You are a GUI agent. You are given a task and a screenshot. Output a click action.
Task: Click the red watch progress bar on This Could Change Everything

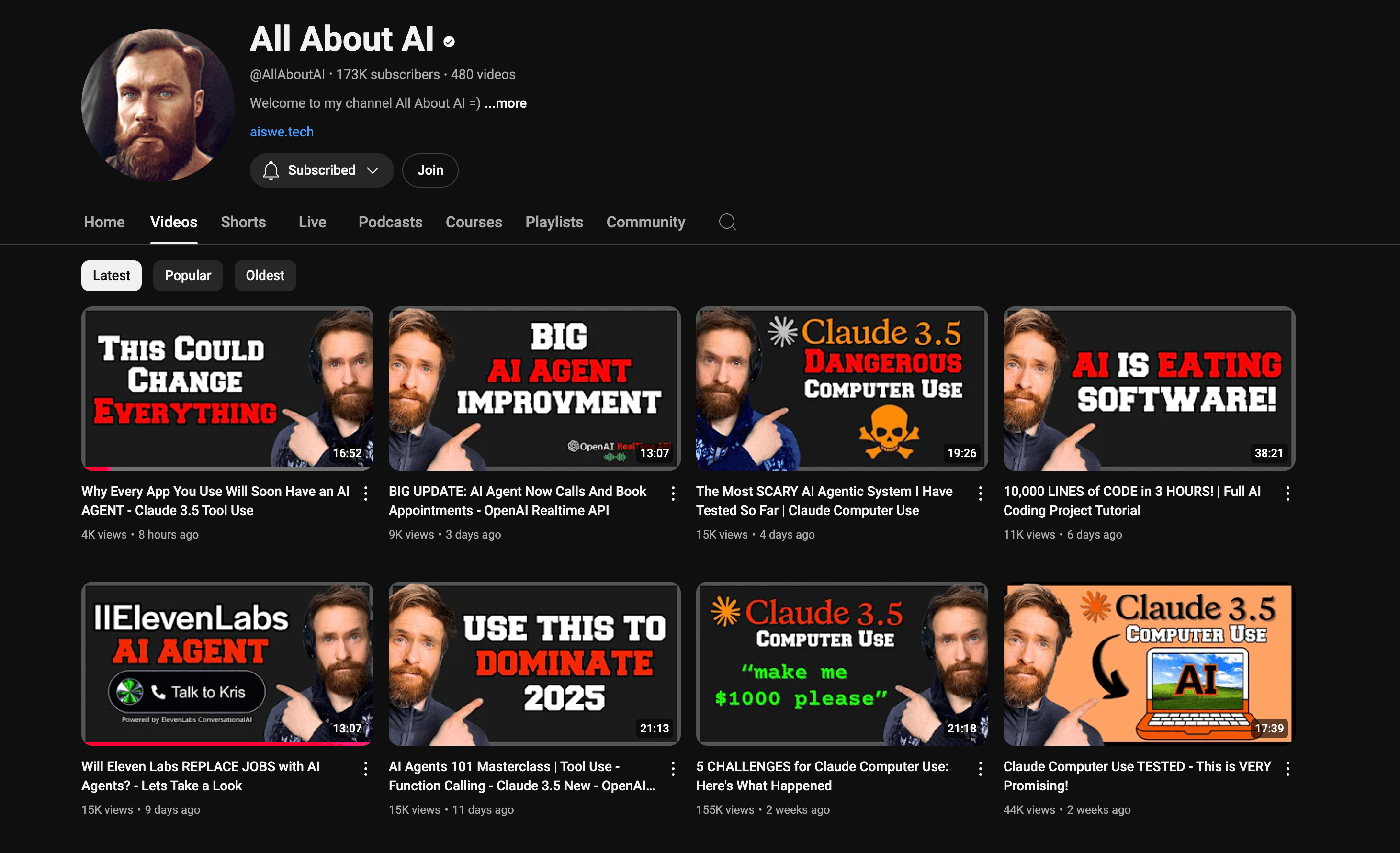98,469
